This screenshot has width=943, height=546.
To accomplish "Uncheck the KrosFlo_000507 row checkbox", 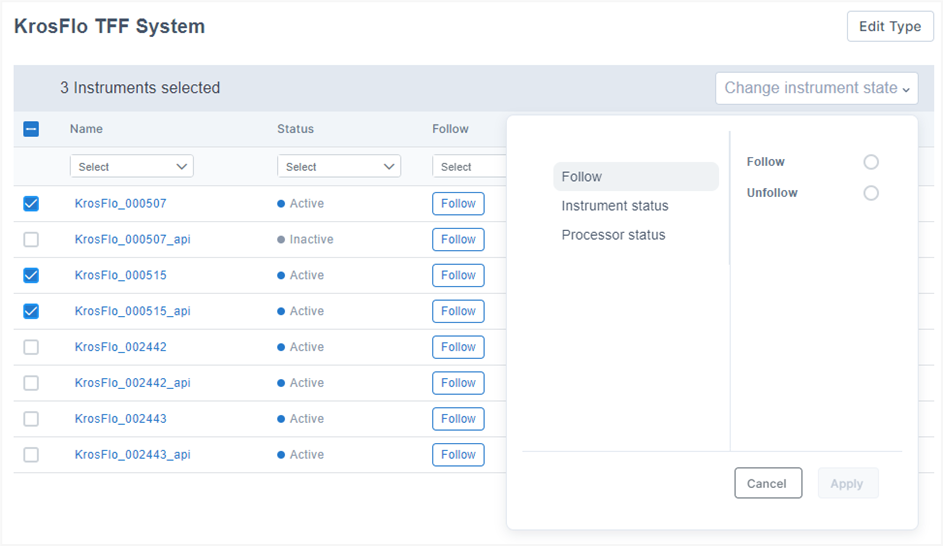I will pos(31,203).
